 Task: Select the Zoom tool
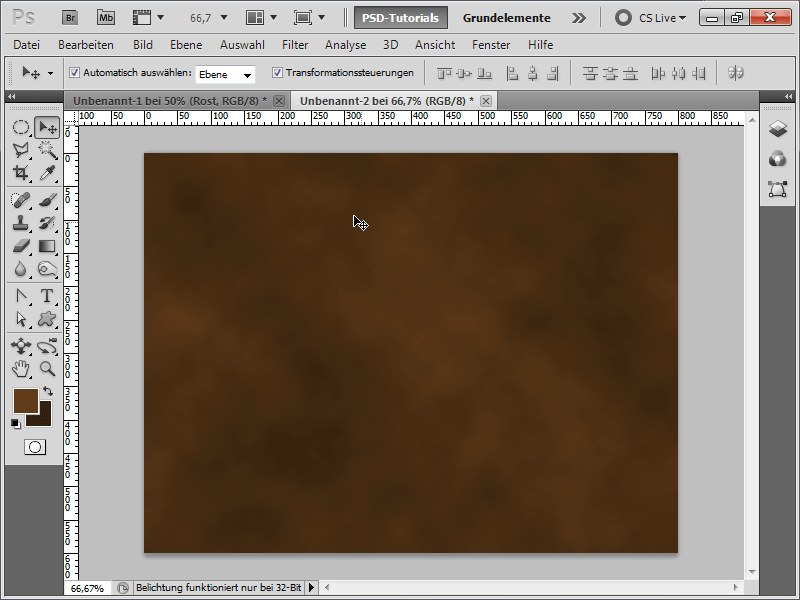(x=47, y=368)
